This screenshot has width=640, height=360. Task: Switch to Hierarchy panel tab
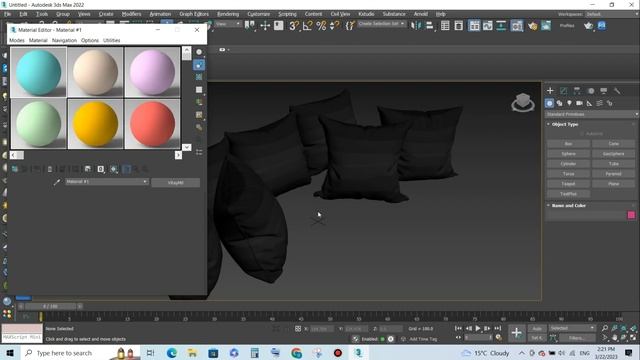(577, 91)
